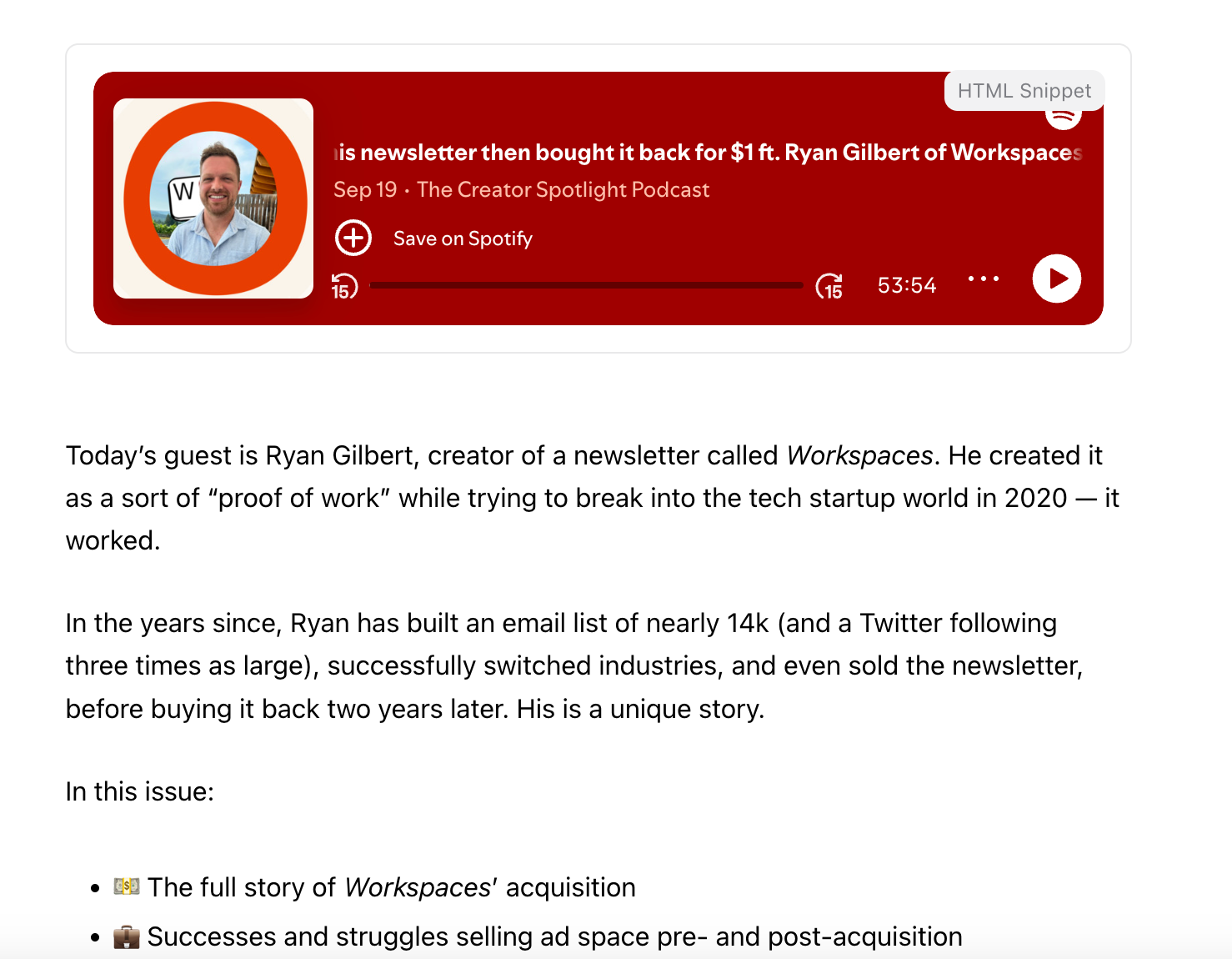Click the "Successes and struggles" bullet text
The height and width of the screenshot is (959, 1232).
(x=554, y=936)
